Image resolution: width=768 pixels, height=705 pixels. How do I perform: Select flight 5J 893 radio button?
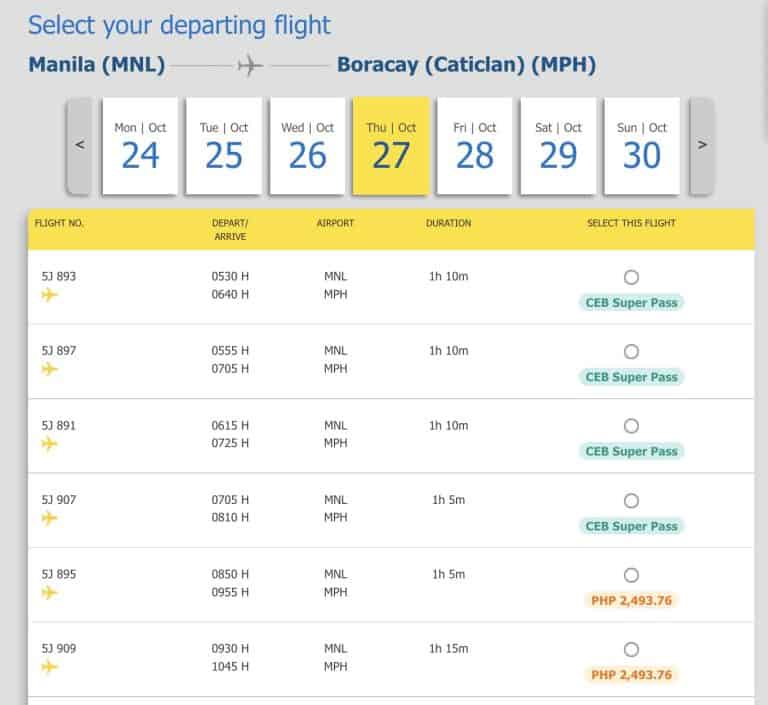pos(631,277)
